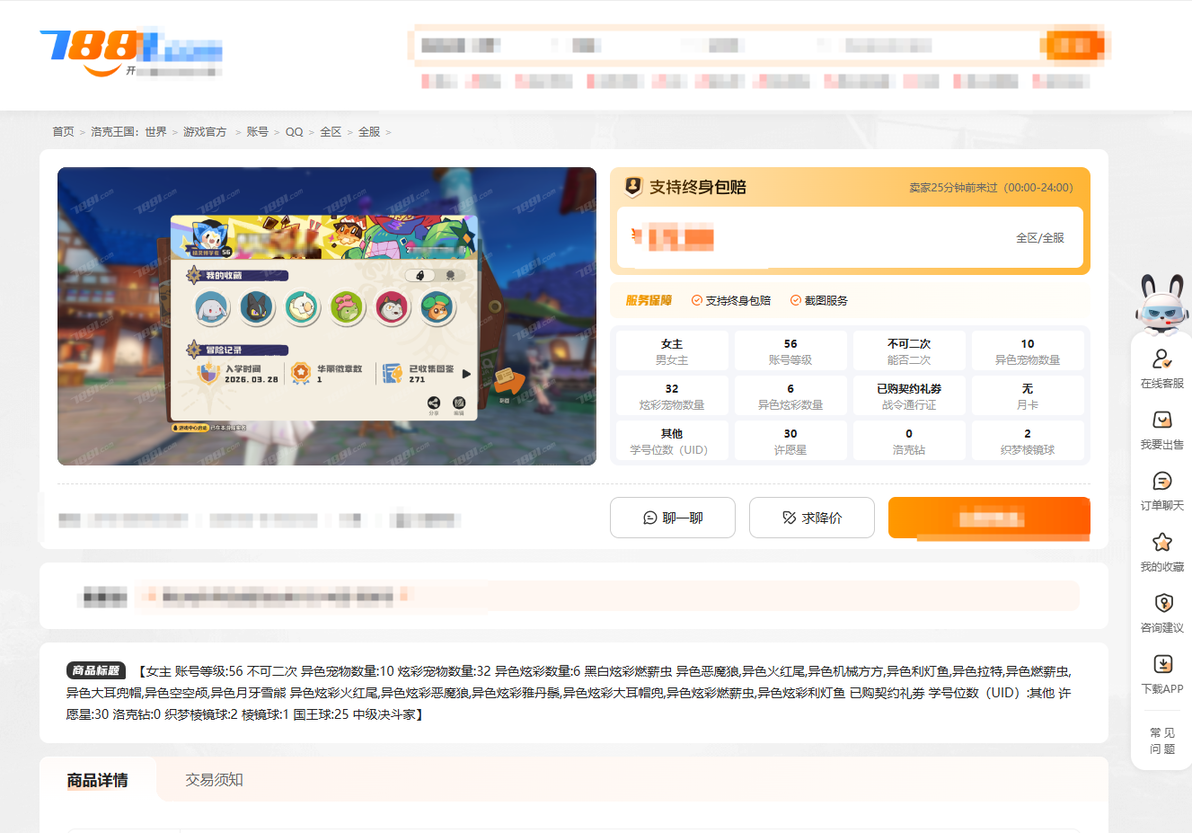
Task: Open 游戏官方 breadcrumb link
Action: (x=204, y=131)
